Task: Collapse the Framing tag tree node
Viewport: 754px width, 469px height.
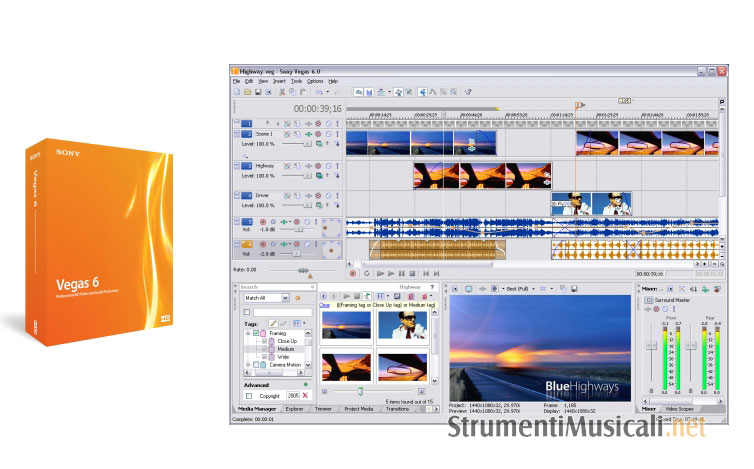Action: click(246, 332)
